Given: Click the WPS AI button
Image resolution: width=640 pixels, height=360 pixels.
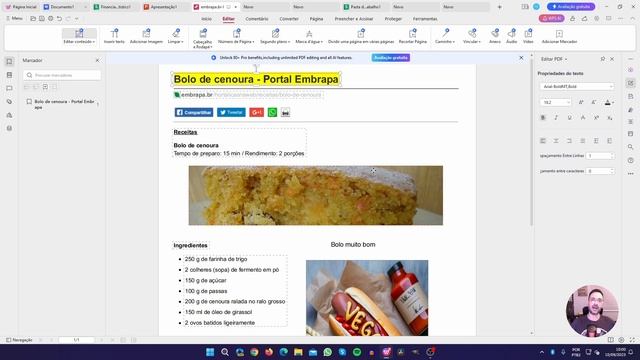Looking at the screenshot, I should coord(551,18).
